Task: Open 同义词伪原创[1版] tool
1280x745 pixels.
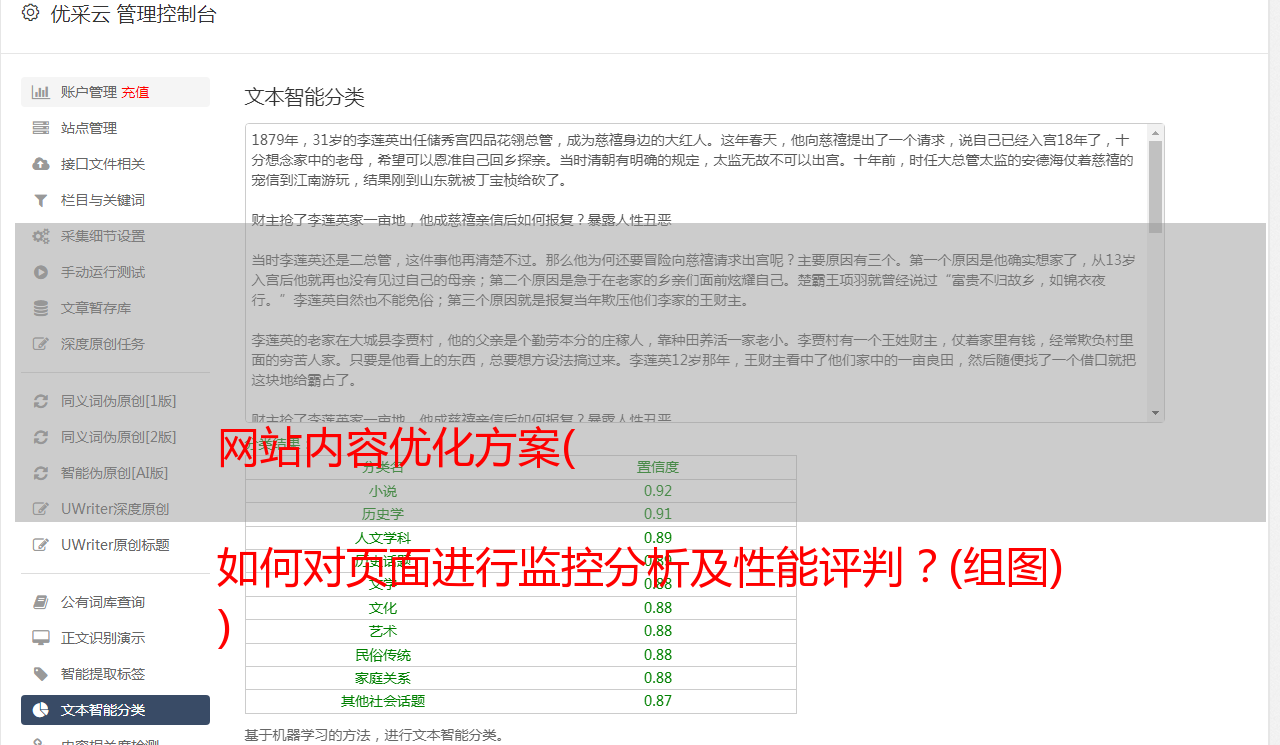Action: point(115,401)
